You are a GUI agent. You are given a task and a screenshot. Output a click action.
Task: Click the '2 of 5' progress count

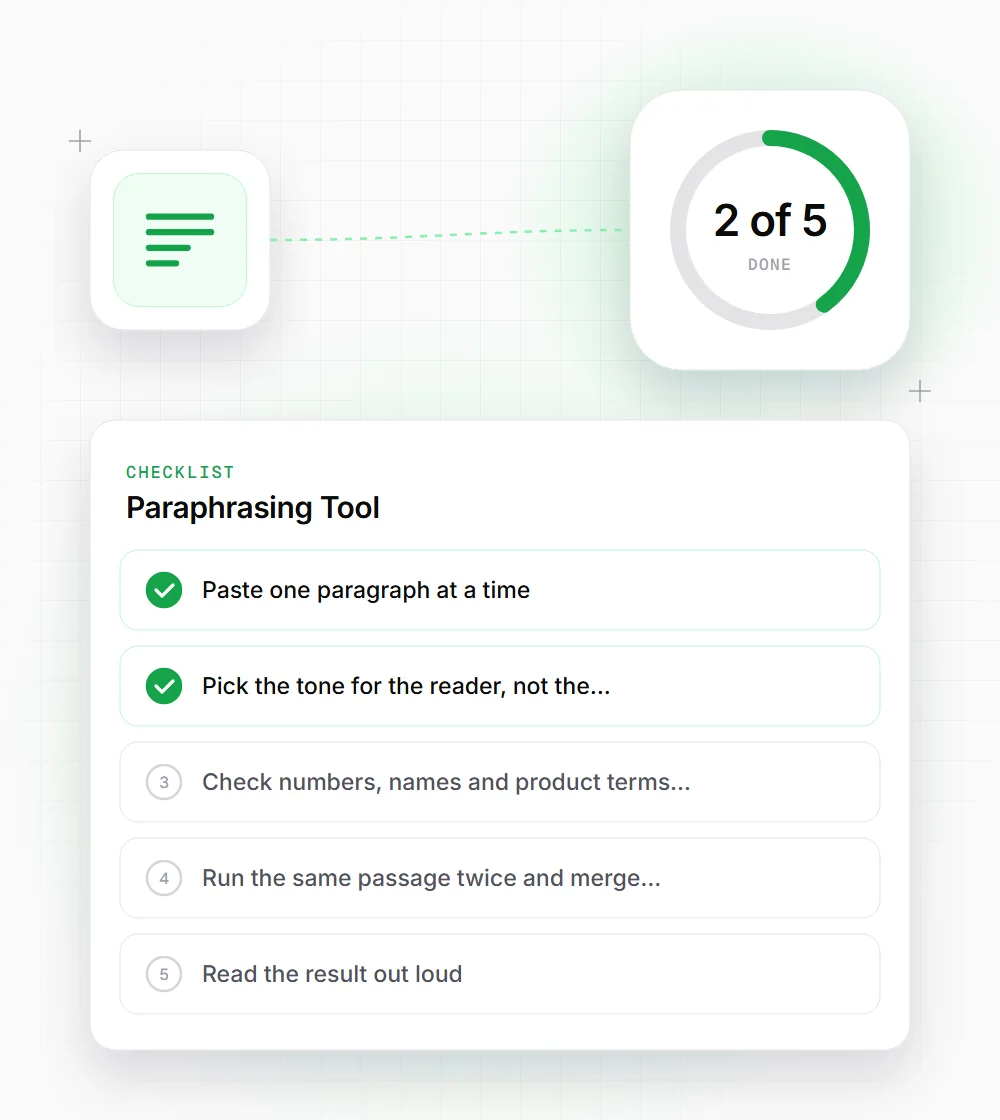click(770, 220)
